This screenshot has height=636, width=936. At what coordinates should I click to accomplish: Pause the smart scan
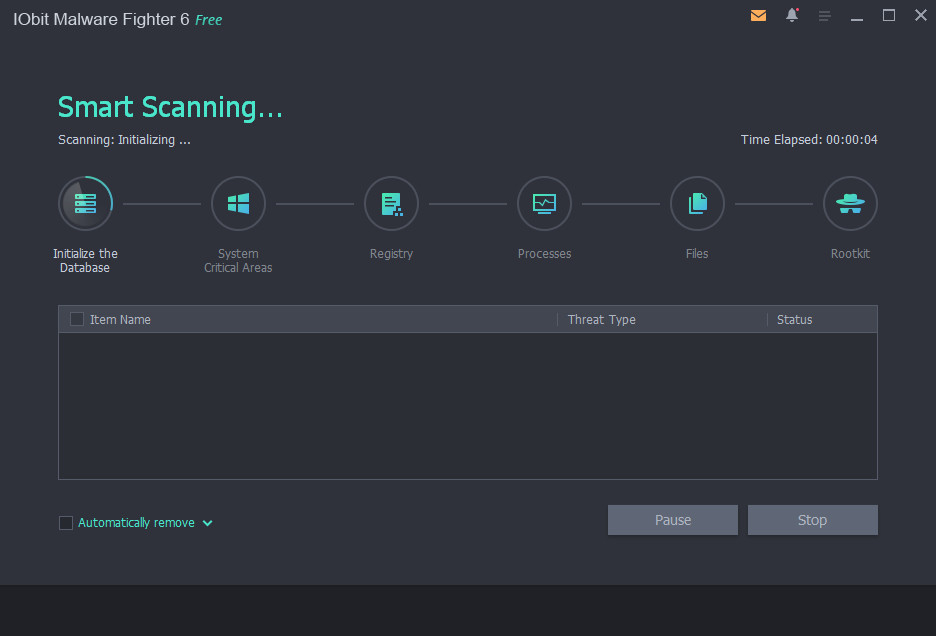[673, 520]
